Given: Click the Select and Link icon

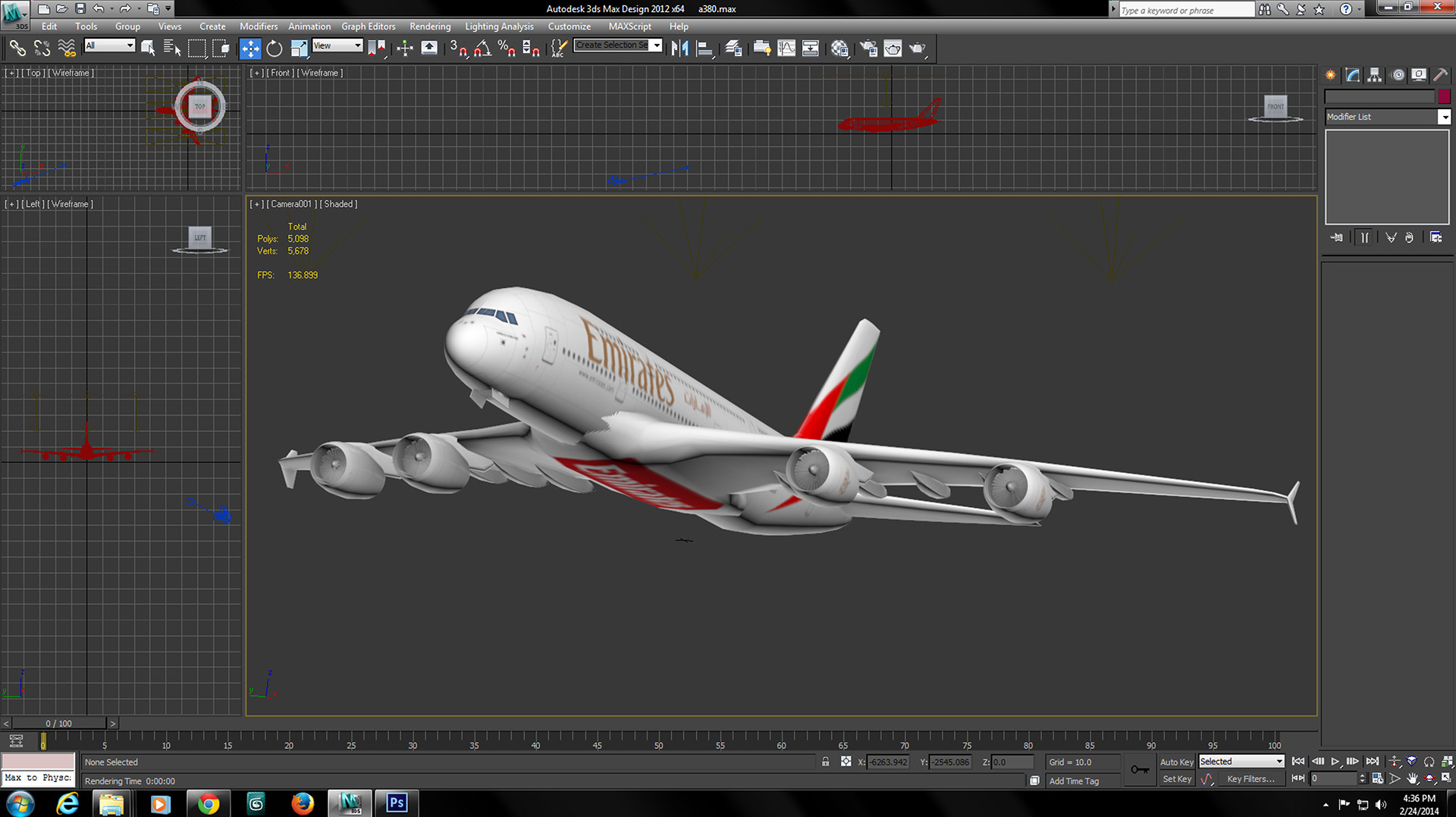Looking at the screenshot, I should point(17,49).
